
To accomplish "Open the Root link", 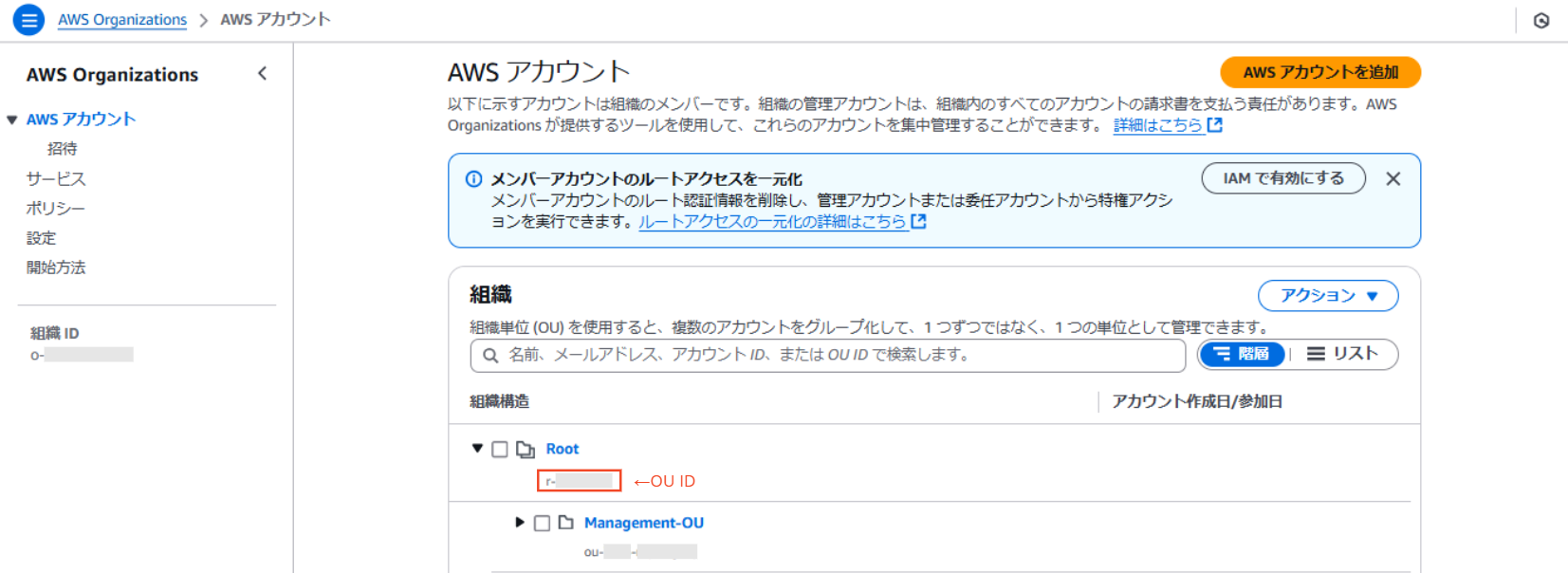I will coord(563,450).
